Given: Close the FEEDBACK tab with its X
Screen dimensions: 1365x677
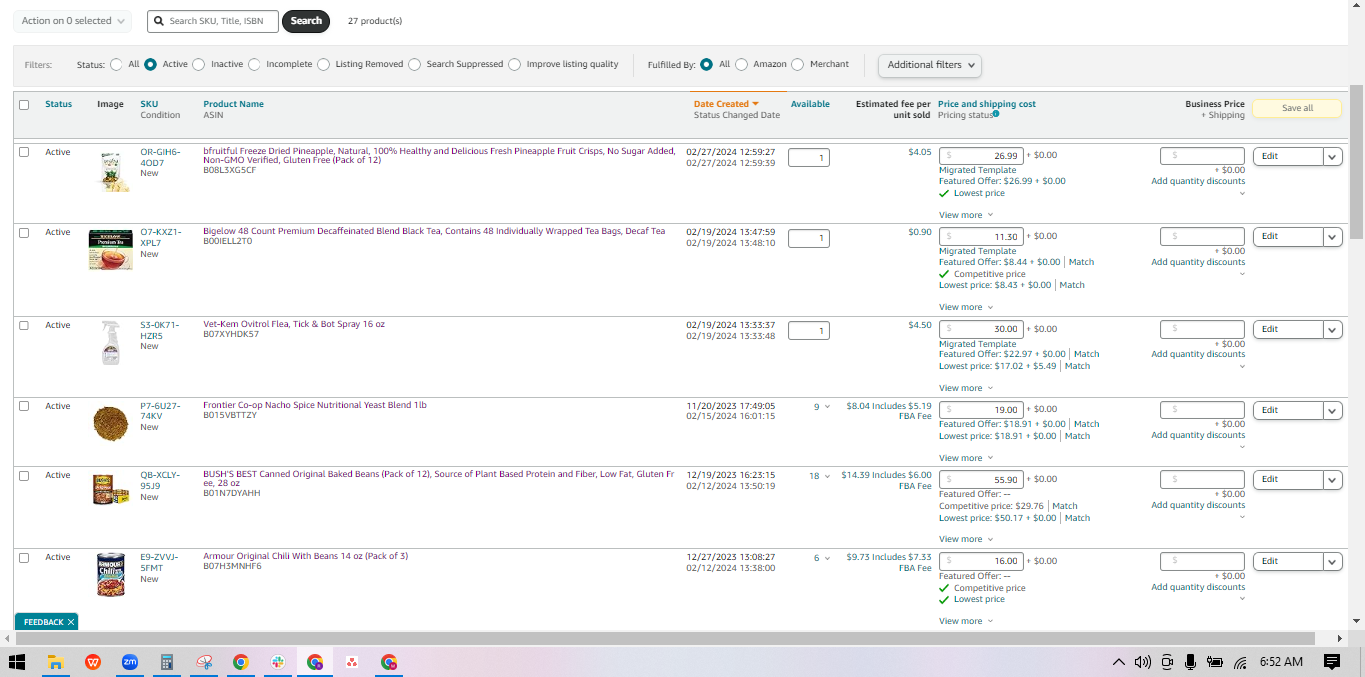Looking at the screenshot, I should coord(71,622).
